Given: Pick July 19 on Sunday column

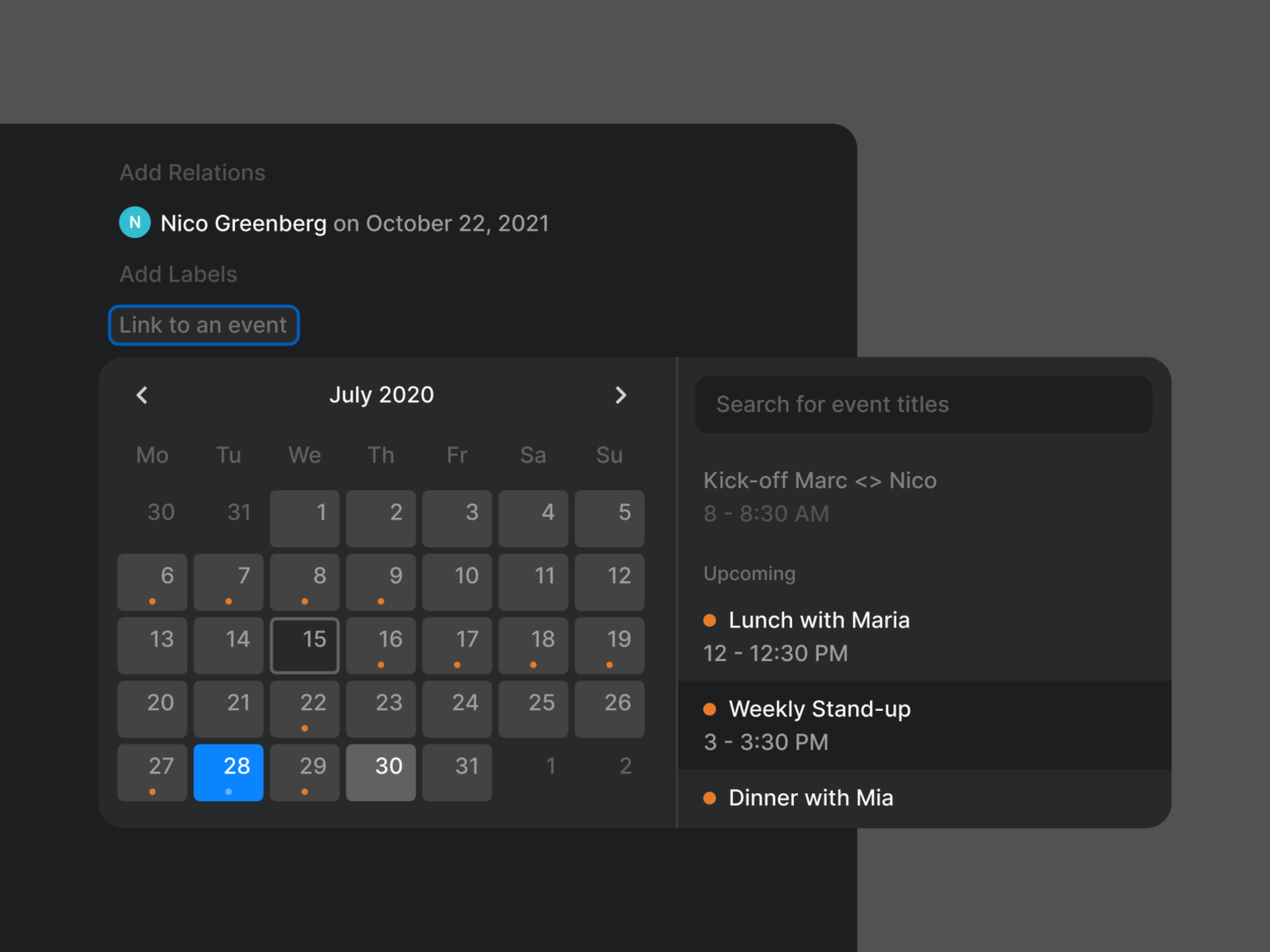Looking at the screenshot, I should (610, 646).
